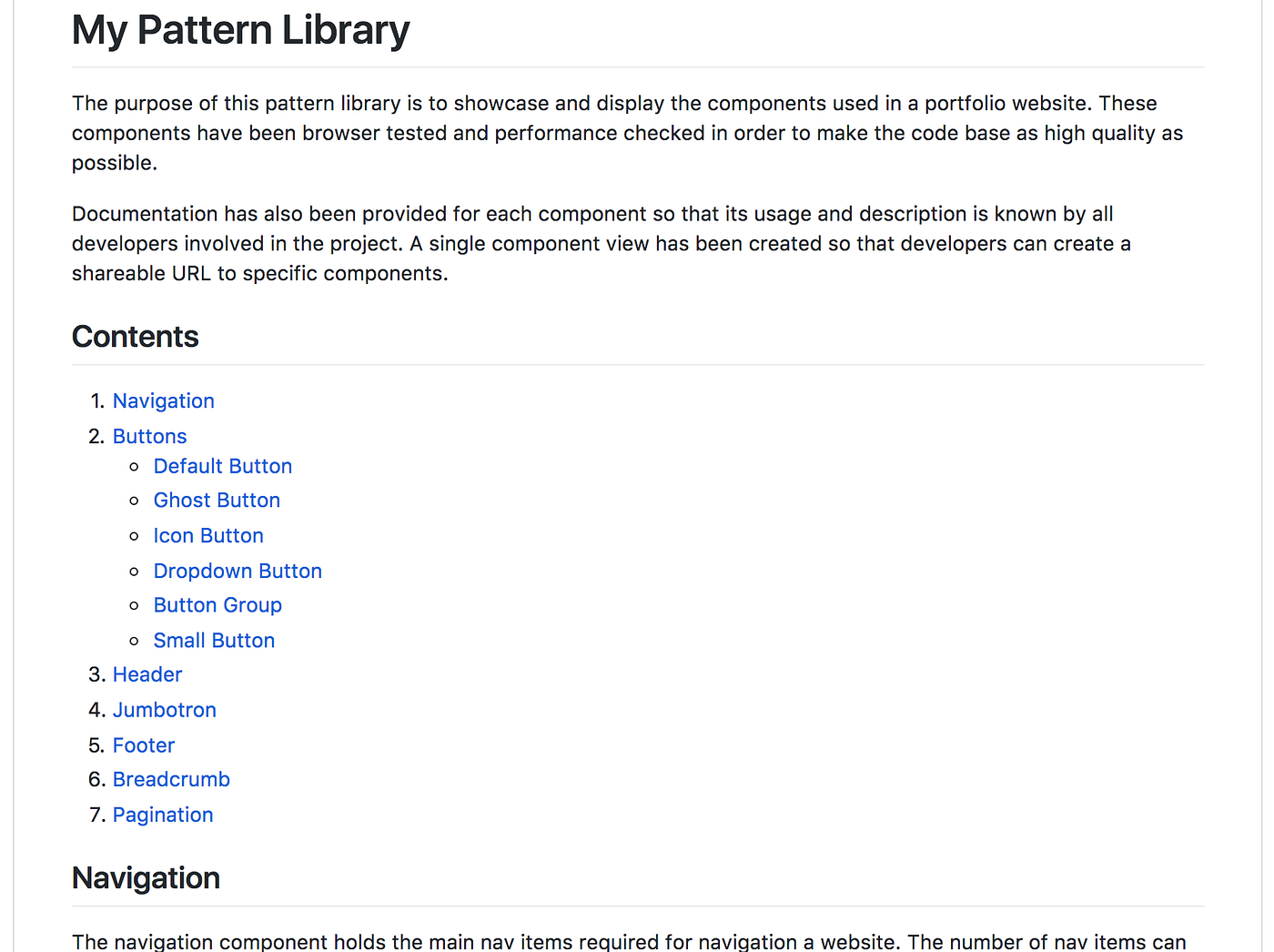Click the Navigation section heading near page bottom
Viewport: 1274px width, 952px height.
coord(146,877)
